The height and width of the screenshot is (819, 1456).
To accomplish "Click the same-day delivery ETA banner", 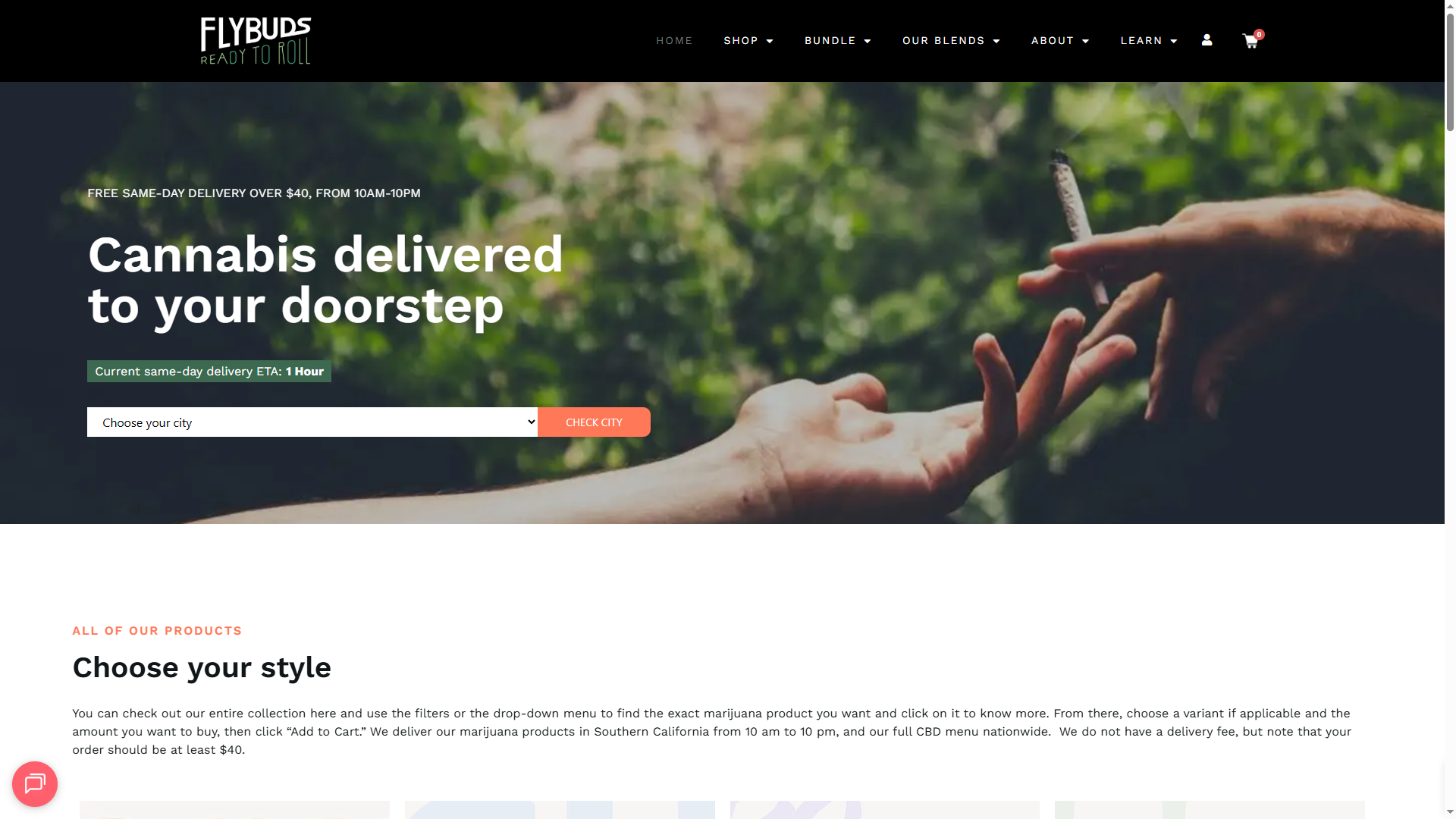I will (x=209, y=371).
